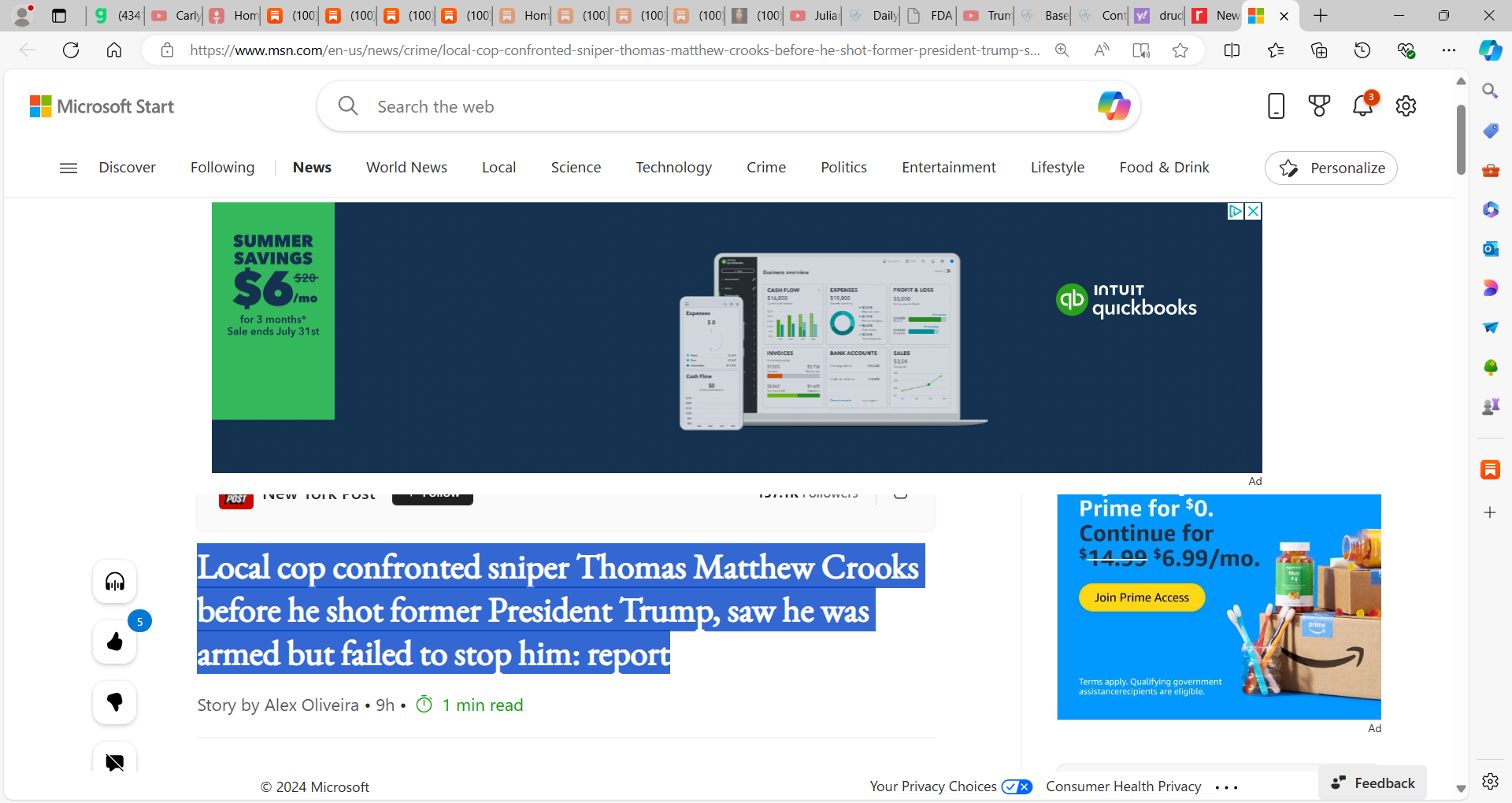The width and height of the screenshot is (1512, 803).
Task: Click the listen headphones icon for the article
Action: 115,582
